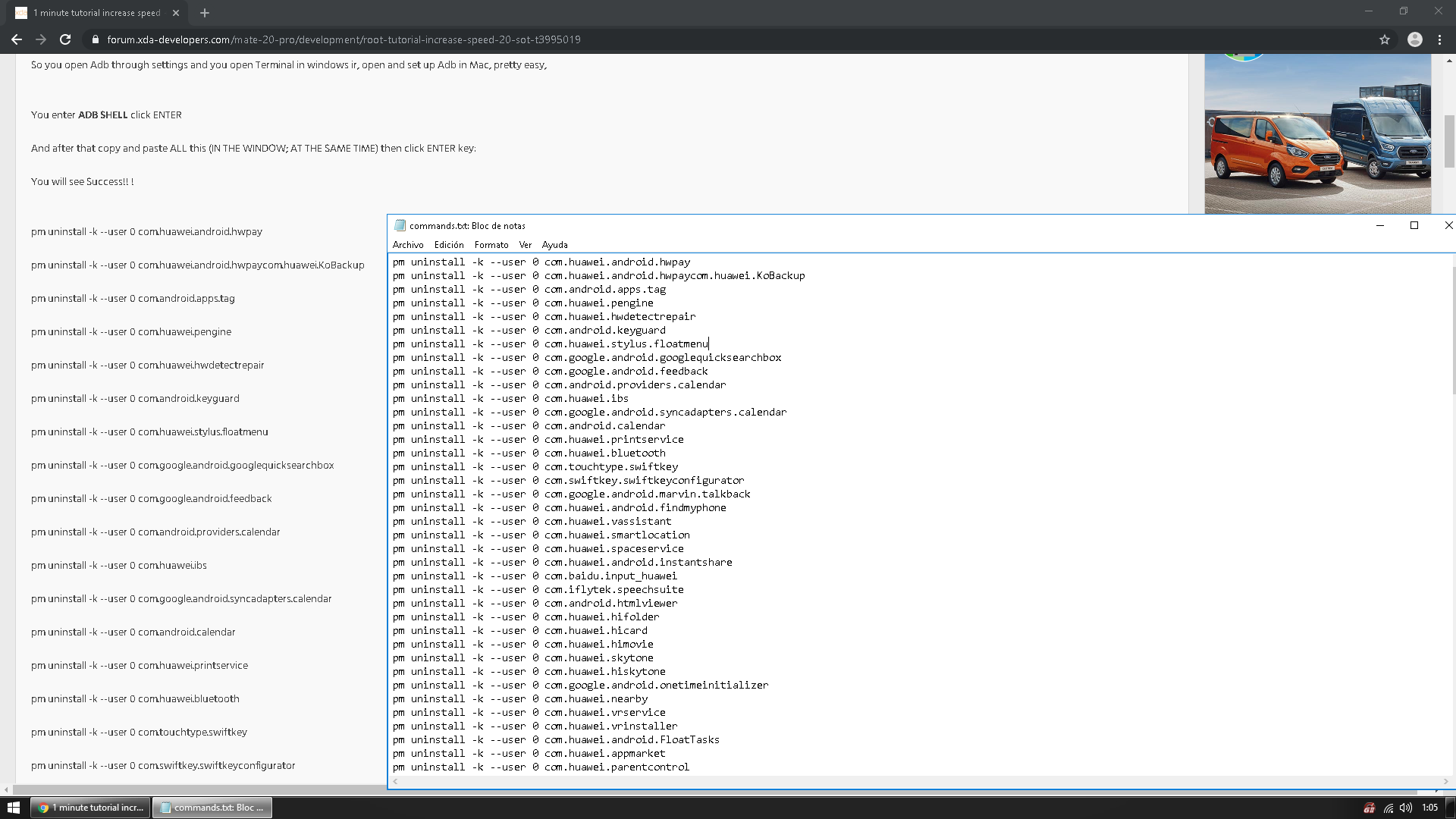Open the Chrome profile avatar
This screenshot has width=1456, height=819.
[x=1414, y=39]
